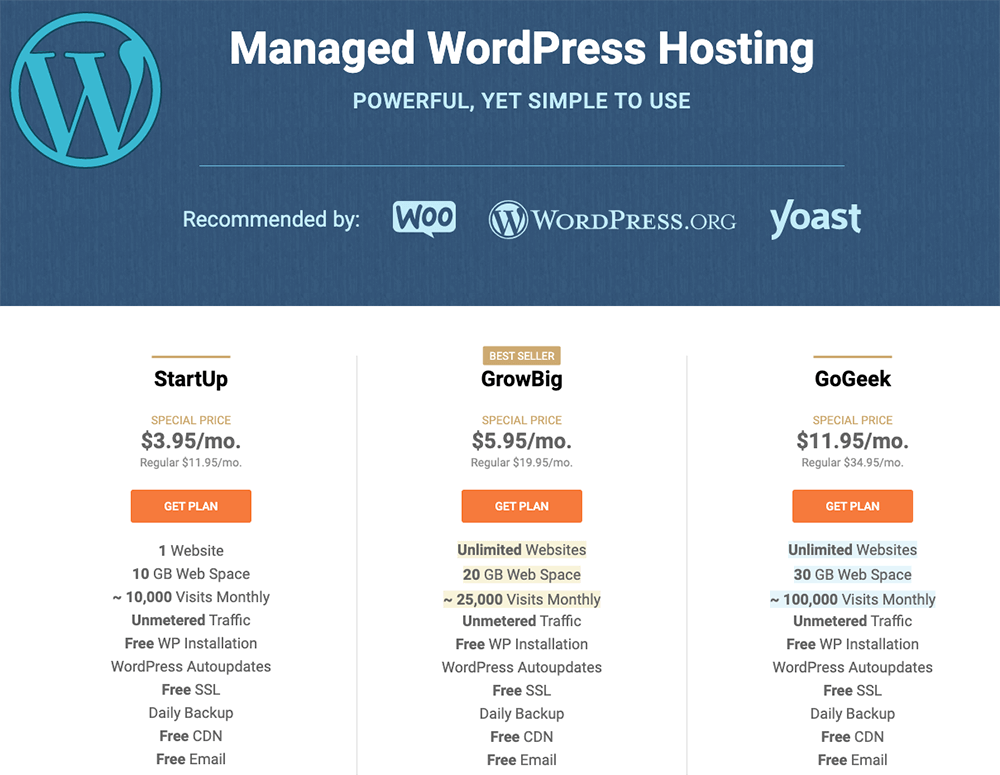Click 20 GB Web Space feature
The image size is (1000, 775).
click(522, 575)
